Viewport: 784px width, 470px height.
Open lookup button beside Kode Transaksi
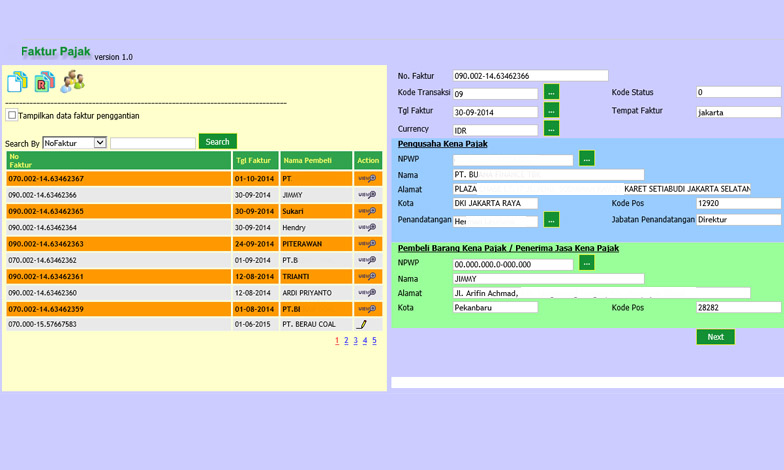[552, 92]
